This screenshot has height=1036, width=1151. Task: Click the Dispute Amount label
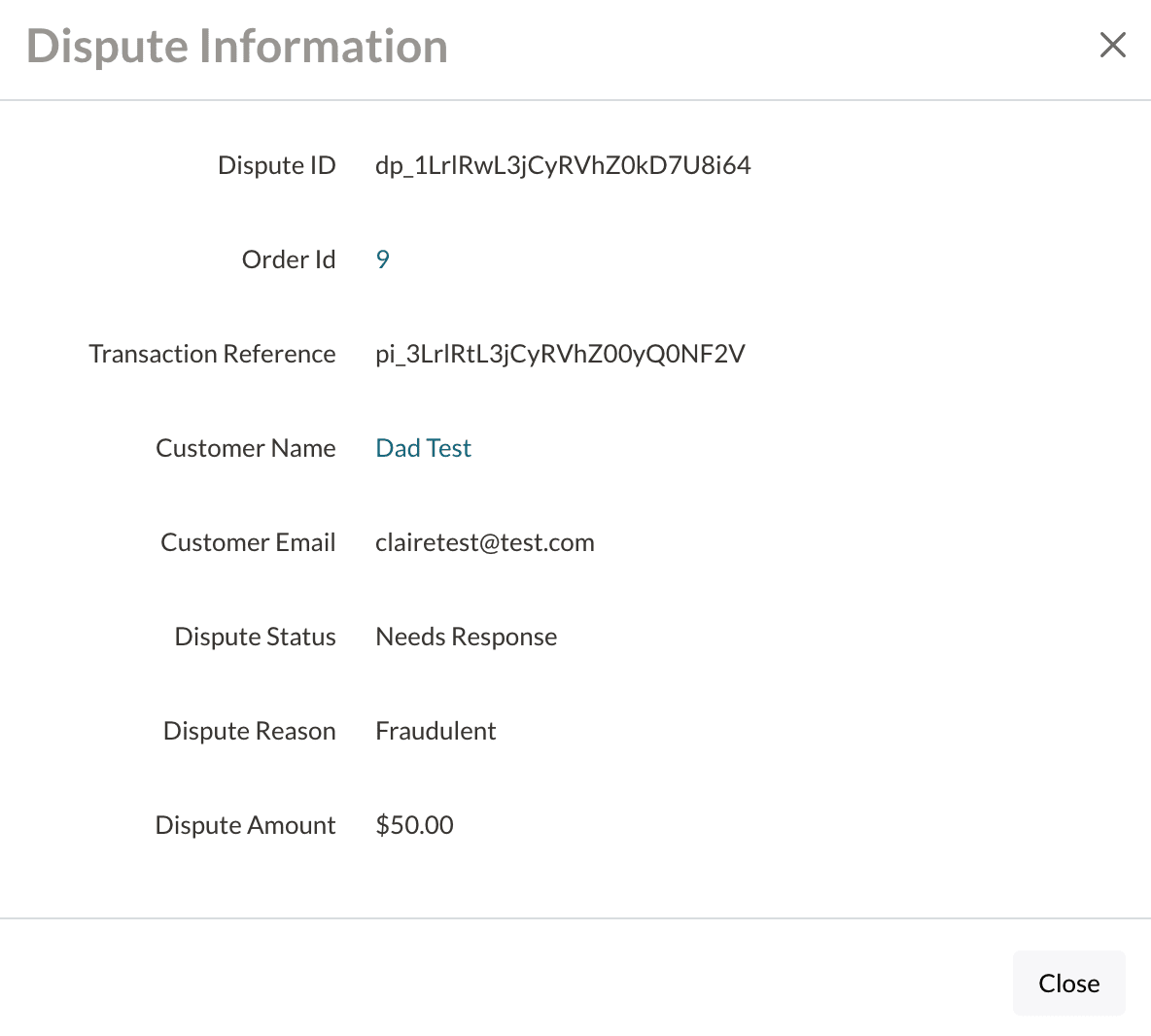click(245, 825)
